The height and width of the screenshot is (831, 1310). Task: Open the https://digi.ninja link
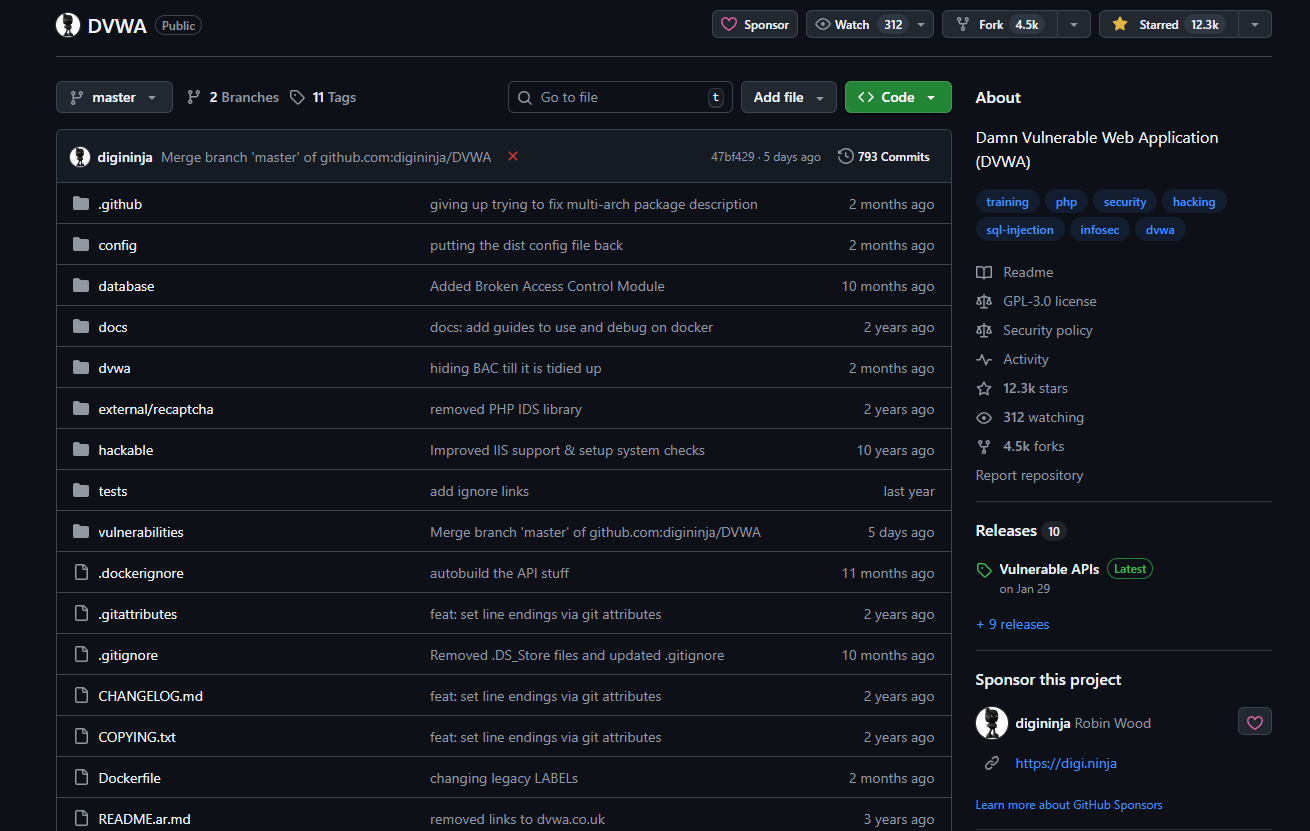(x=1066, y=763)
